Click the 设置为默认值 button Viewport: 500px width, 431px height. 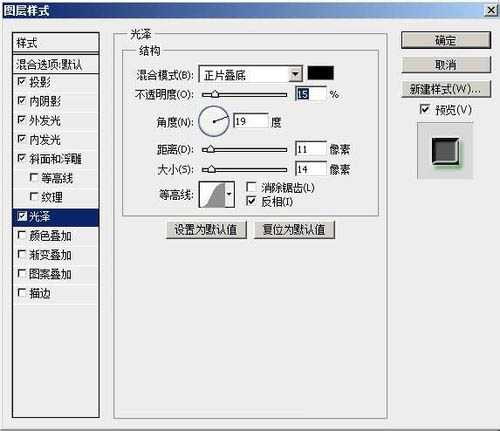[206, 229]
